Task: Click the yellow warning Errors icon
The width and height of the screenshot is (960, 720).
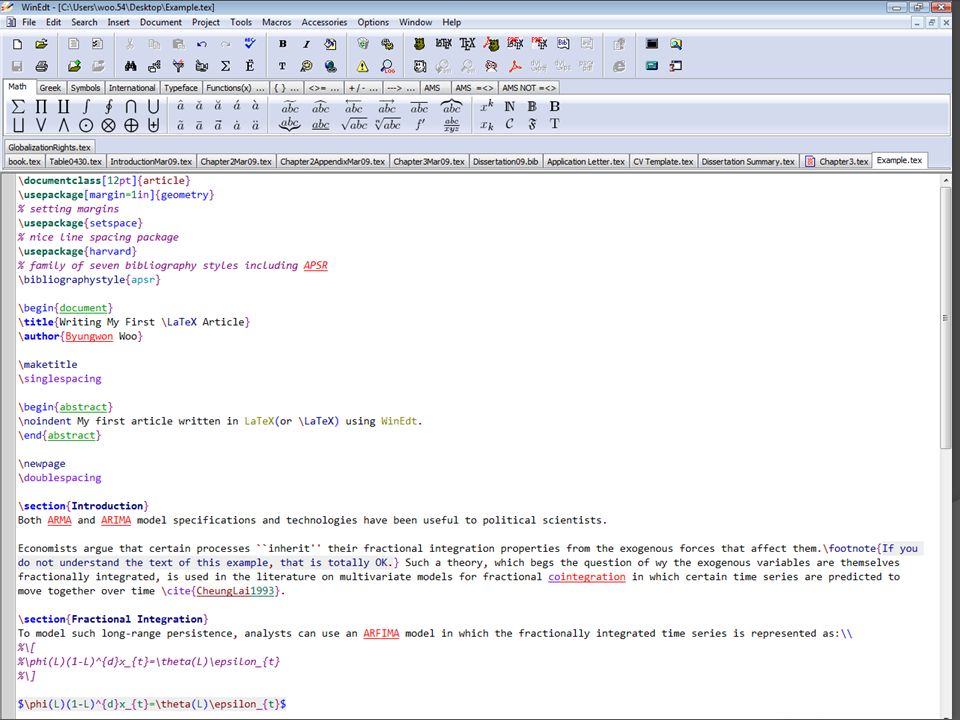Action: (x=362, y=66)
